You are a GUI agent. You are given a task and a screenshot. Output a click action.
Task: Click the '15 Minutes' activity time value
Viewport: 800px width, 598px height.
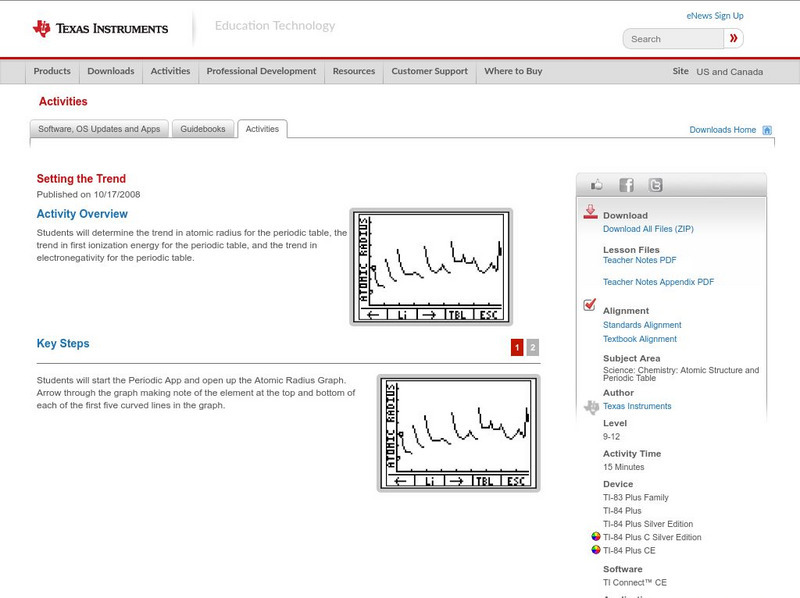pos(623,467)
